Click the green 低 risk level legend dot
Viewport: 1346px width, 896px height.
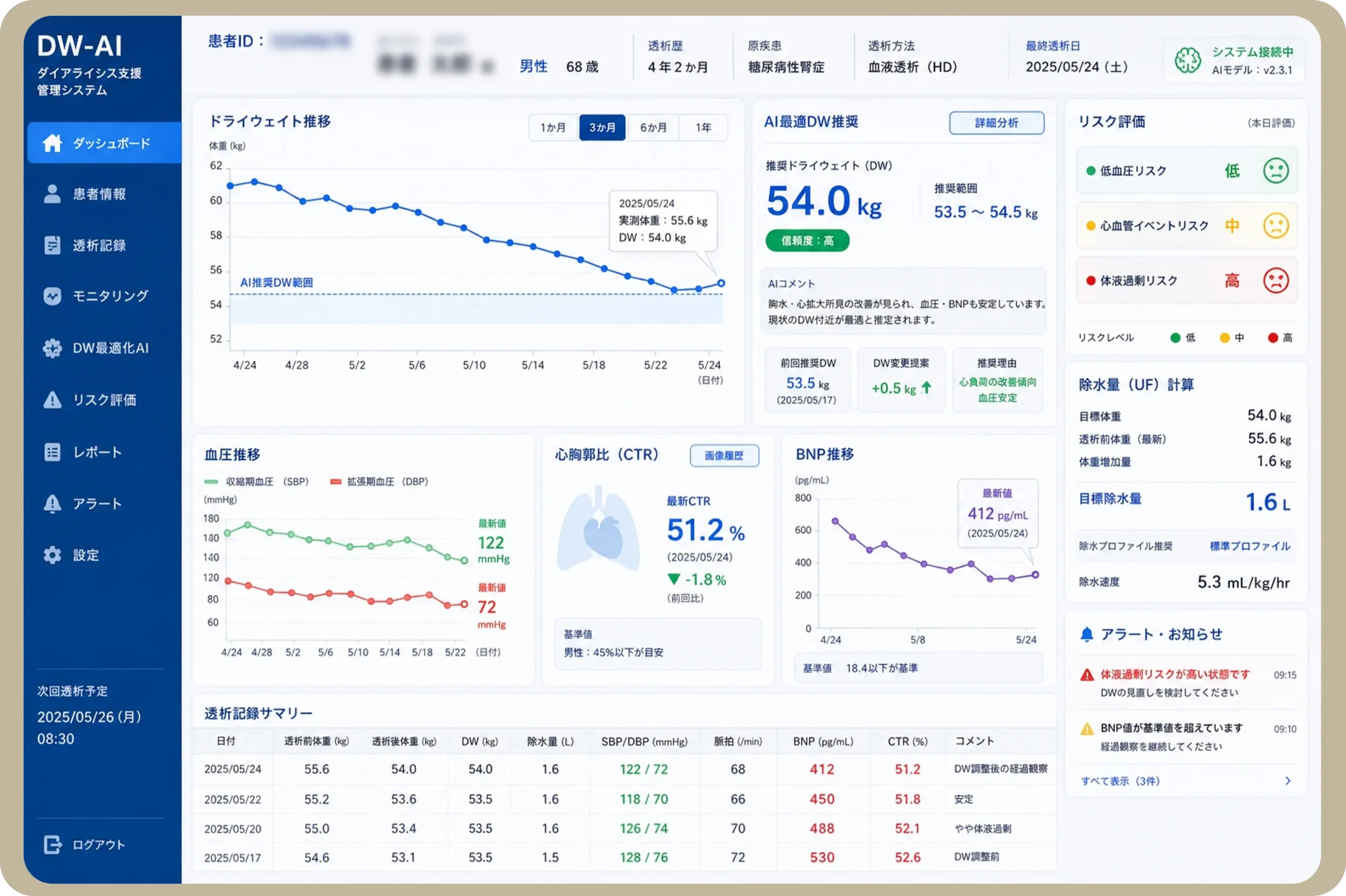(x=1175, y=338)
